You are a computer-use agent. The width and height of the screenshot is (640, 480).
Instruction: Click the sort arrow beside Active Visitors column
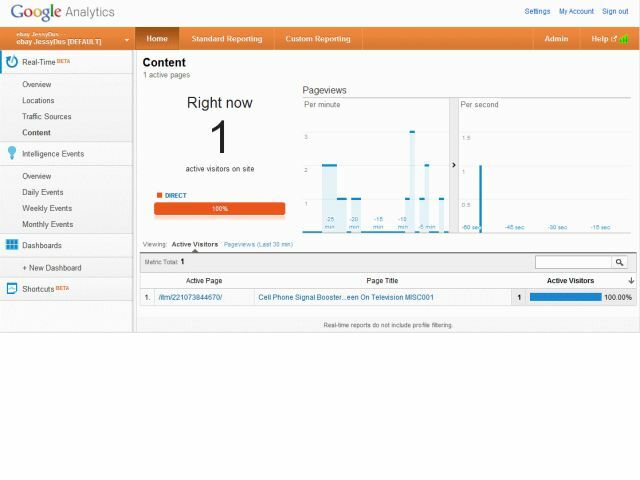point(631,281)
